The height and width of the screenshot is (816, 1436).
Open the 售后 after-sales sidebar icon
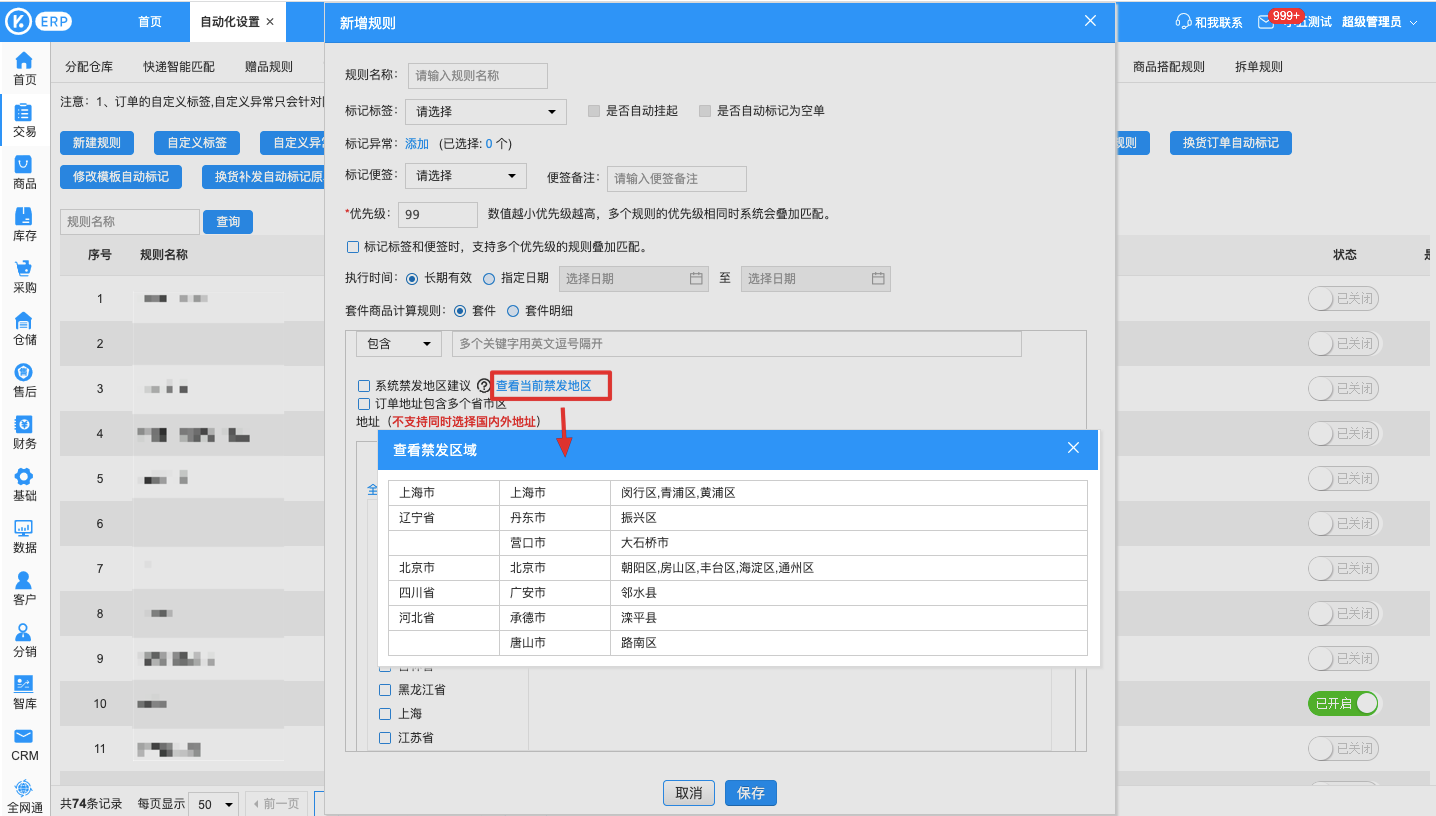(x=24, y=372)
